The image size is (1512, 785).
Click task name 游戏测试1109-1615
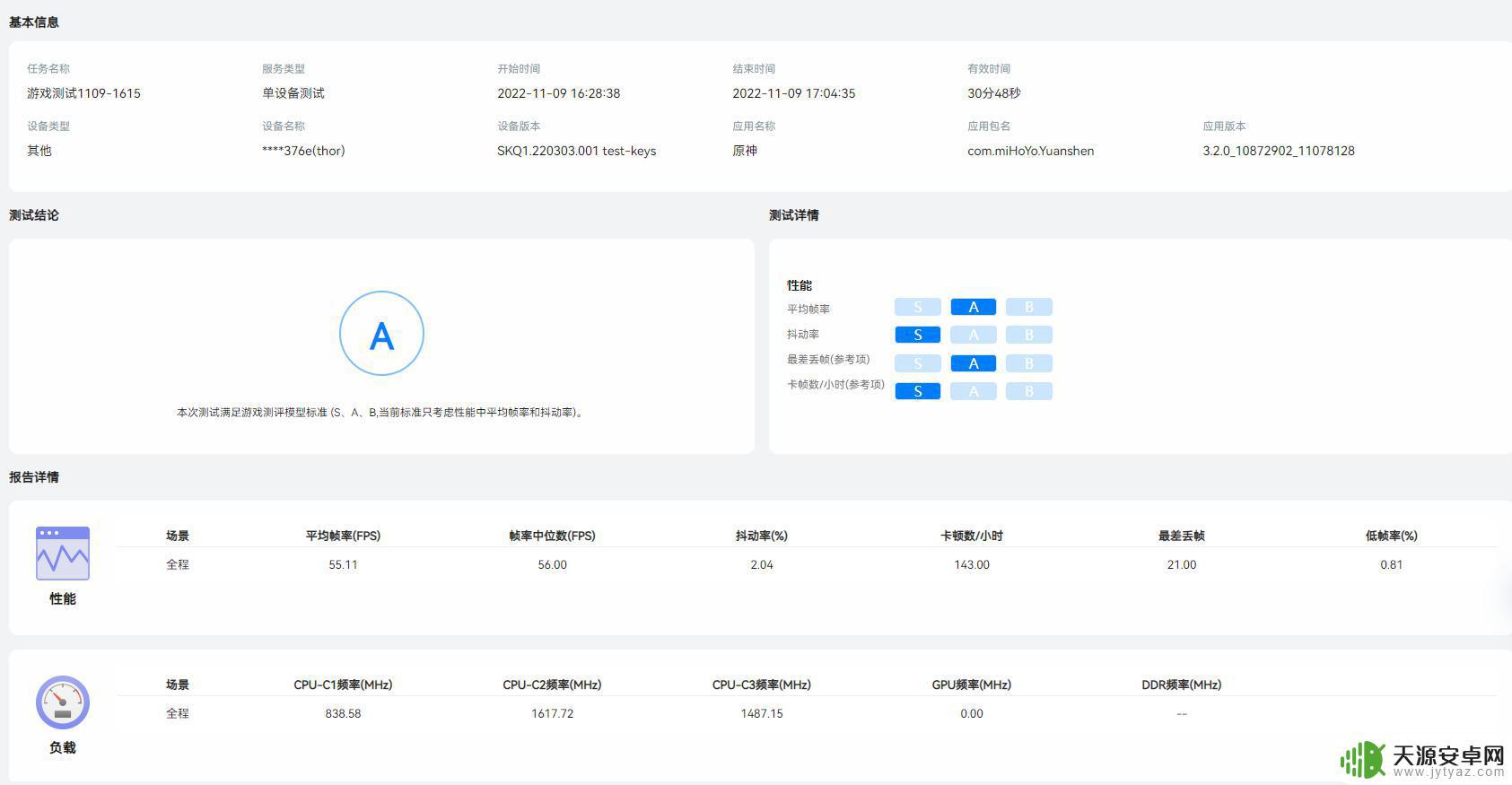(83, 93)
